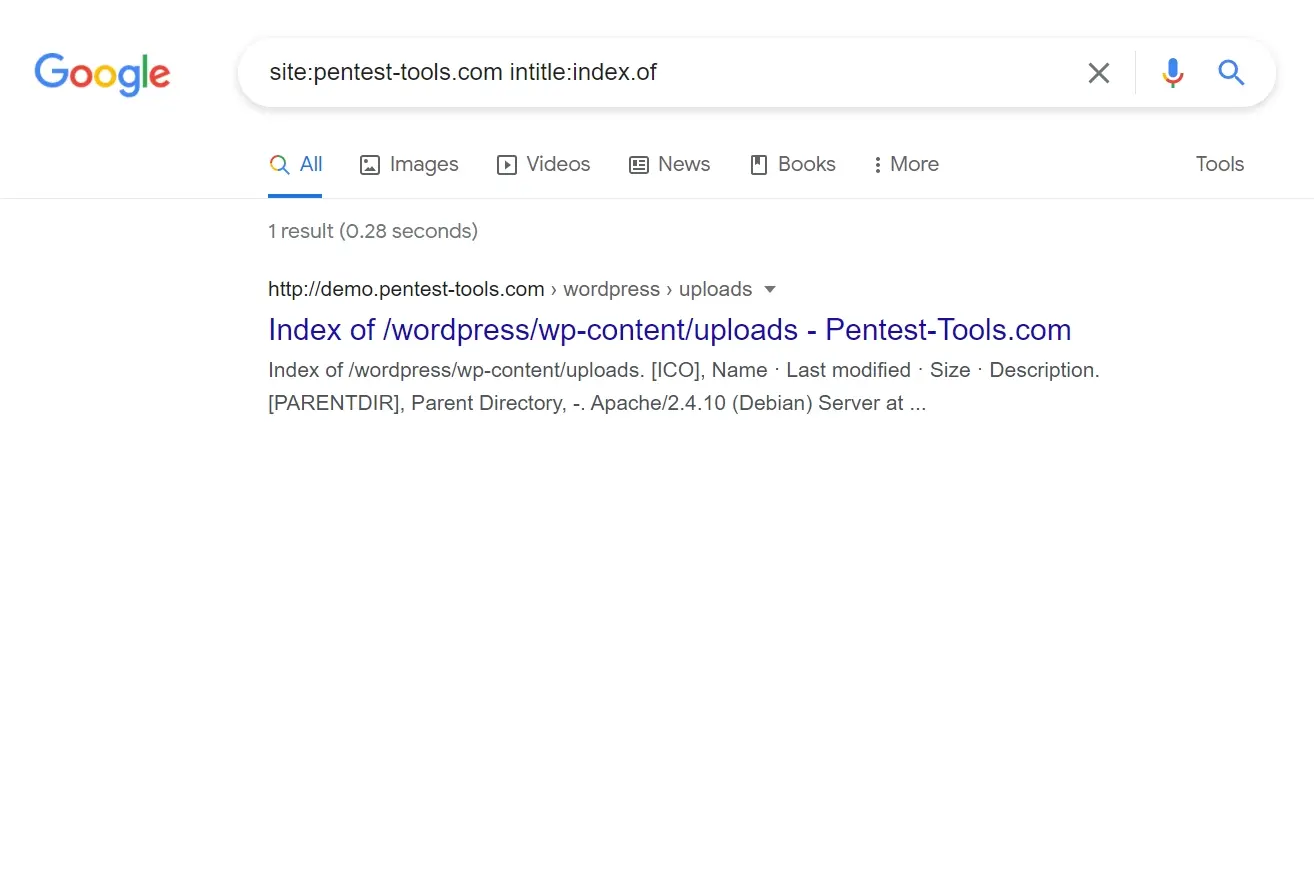
Task: Open the Index of /wordpress/wp-content/uploads result
Action: tap(669, 329)
